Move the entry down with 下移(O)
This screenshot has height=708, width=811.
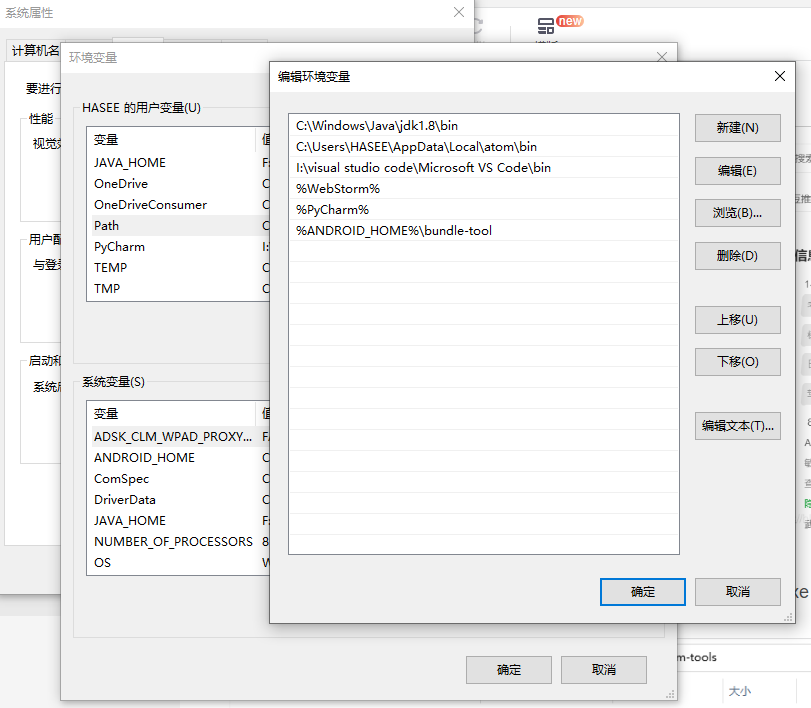coord(738,361)
